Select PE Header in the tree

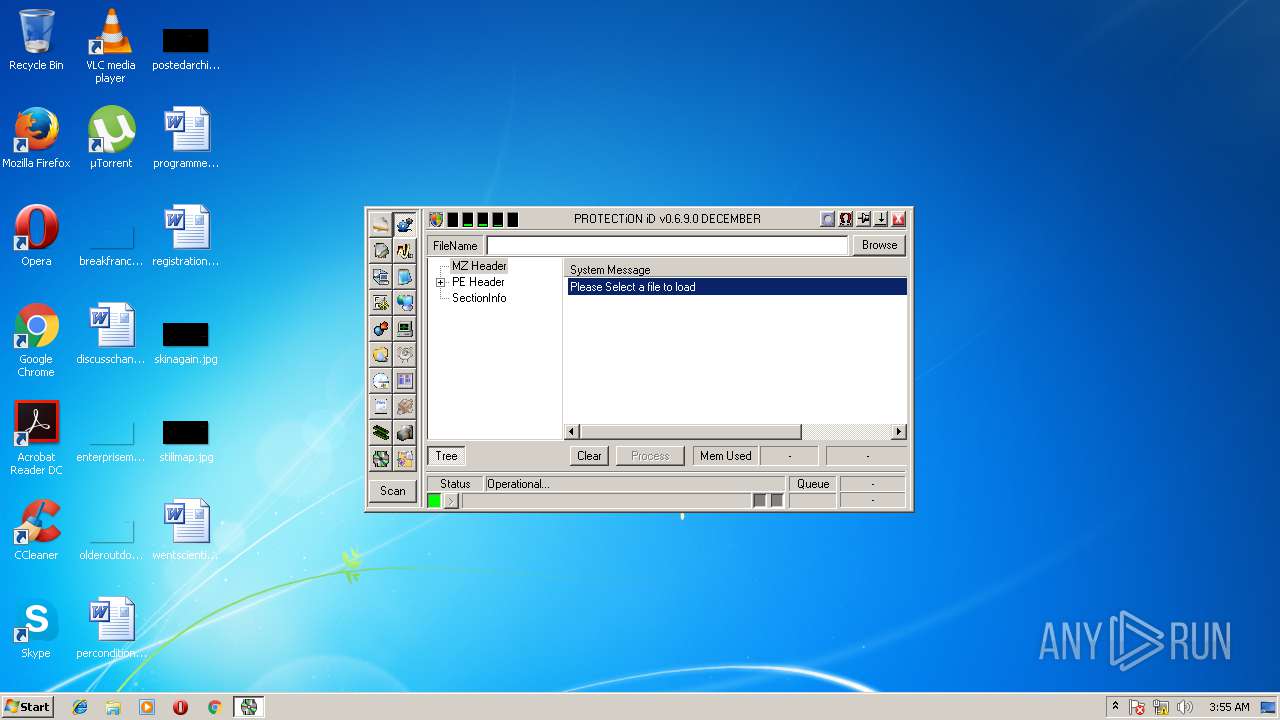point(478,282)
